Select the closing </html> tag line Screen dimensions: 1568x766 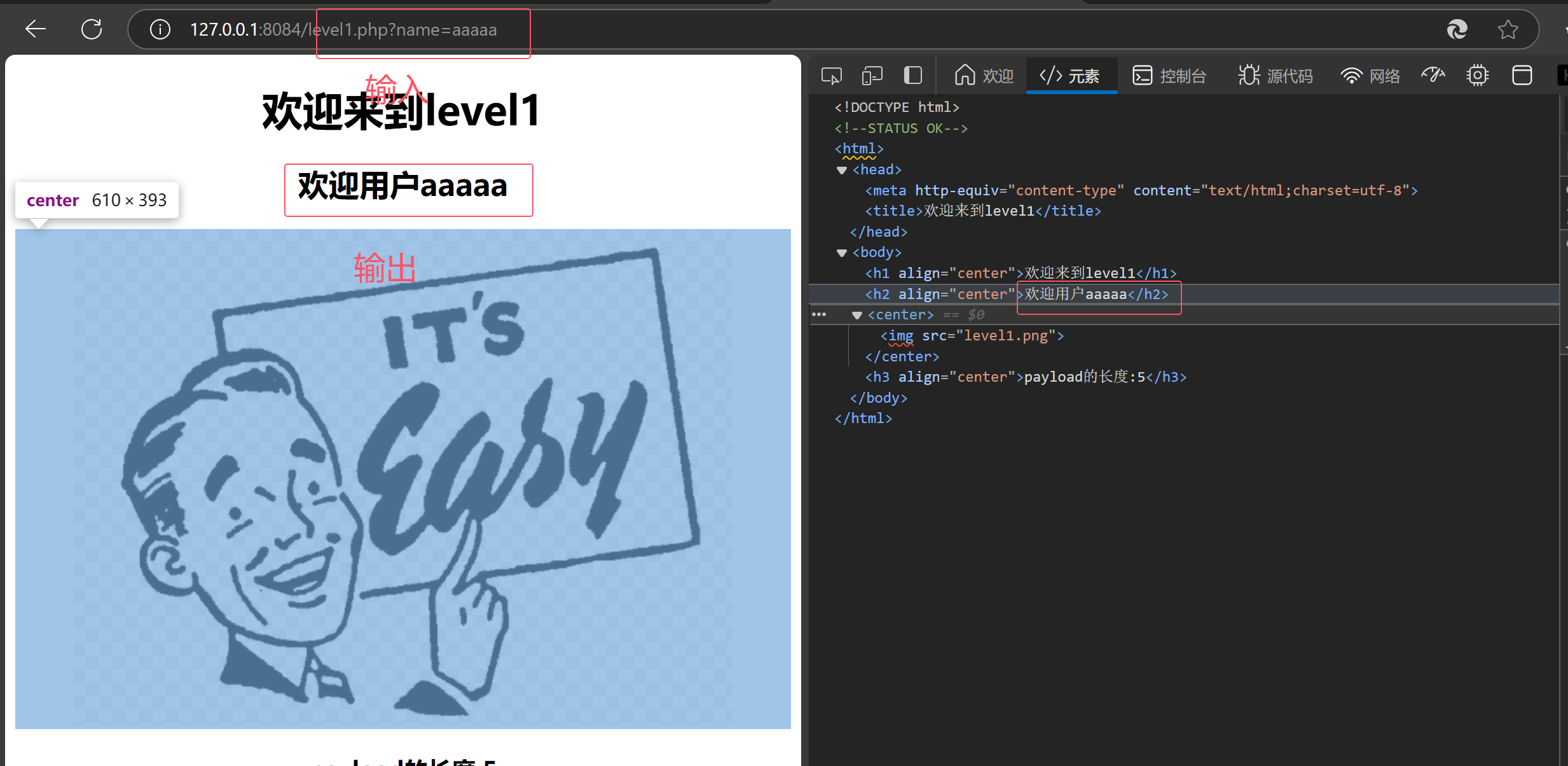click(863, 419)
